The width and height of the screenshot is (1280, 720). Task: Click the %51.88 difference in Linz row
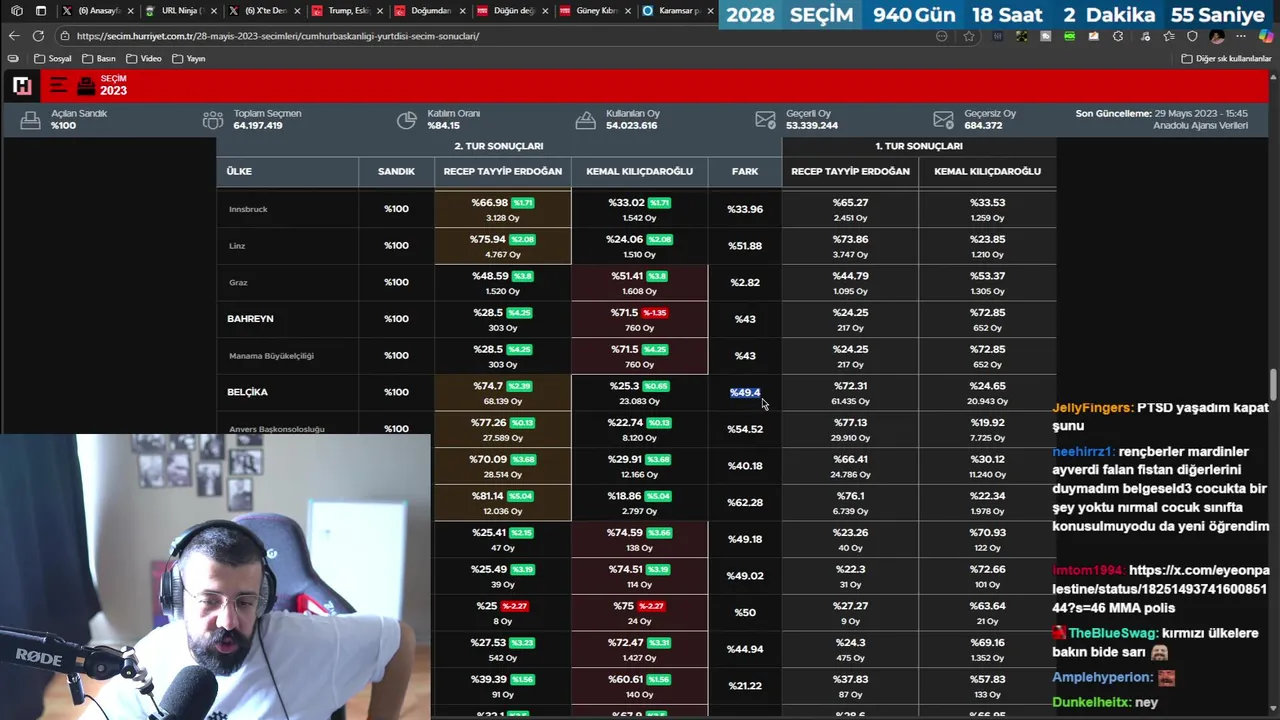coord(745,246)
